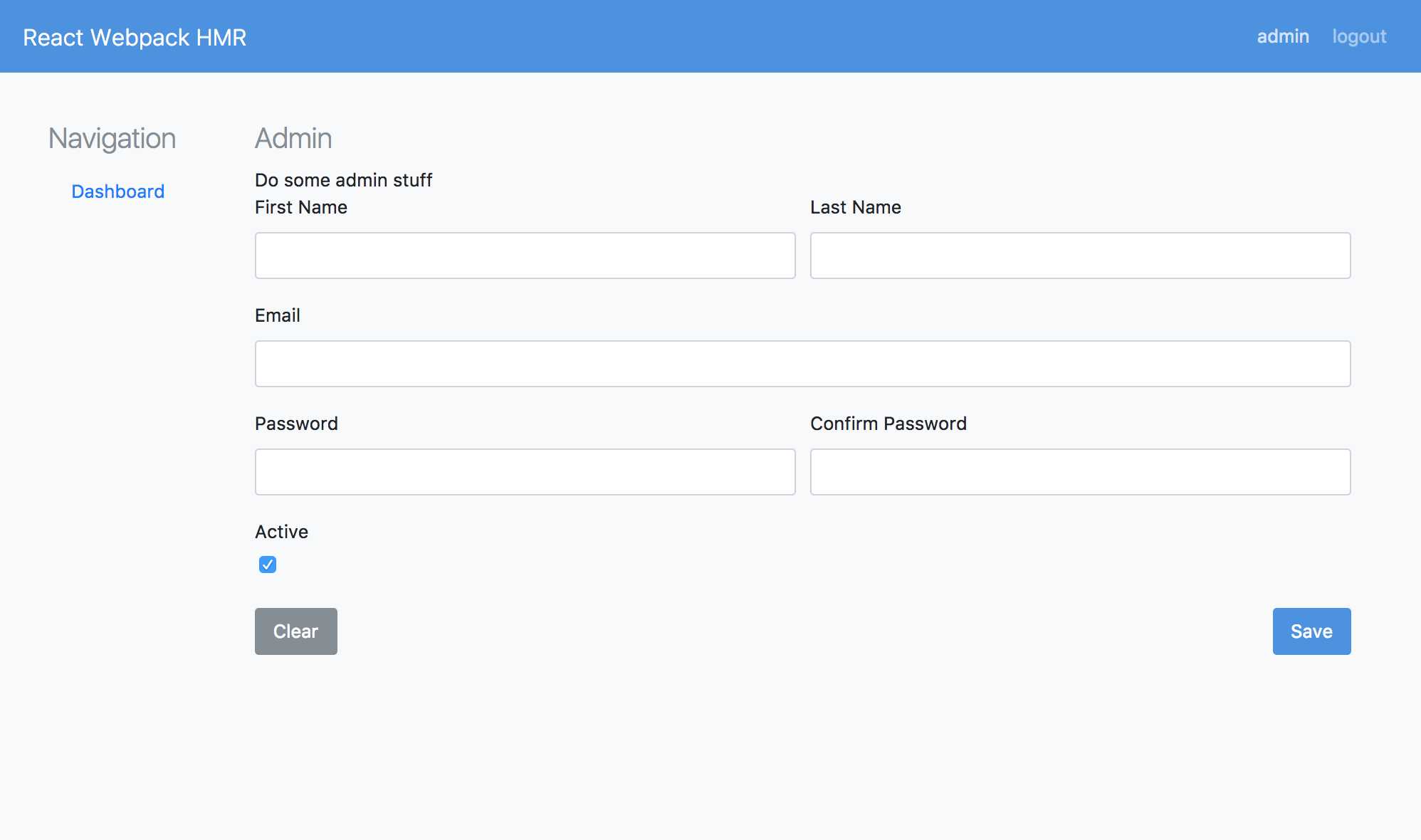Click the Save button

(x=1311, y=631)
